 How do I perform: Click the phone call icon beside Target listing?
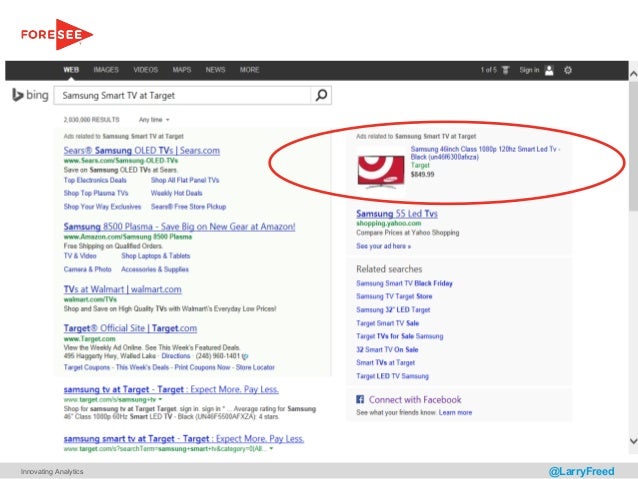pyautogui.click(x=245, y=356)
